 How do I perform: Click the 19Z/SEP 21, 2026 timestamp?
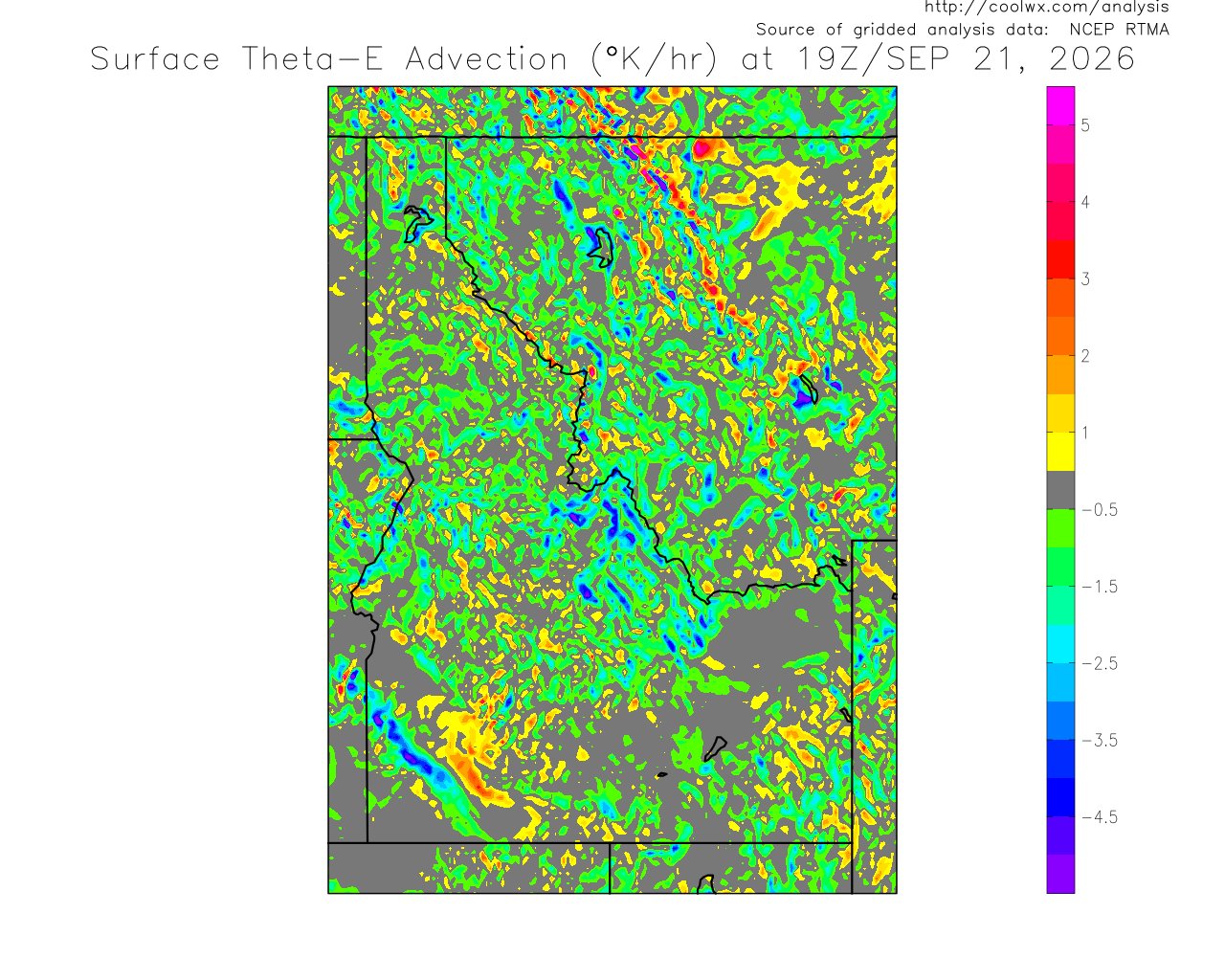966,59
